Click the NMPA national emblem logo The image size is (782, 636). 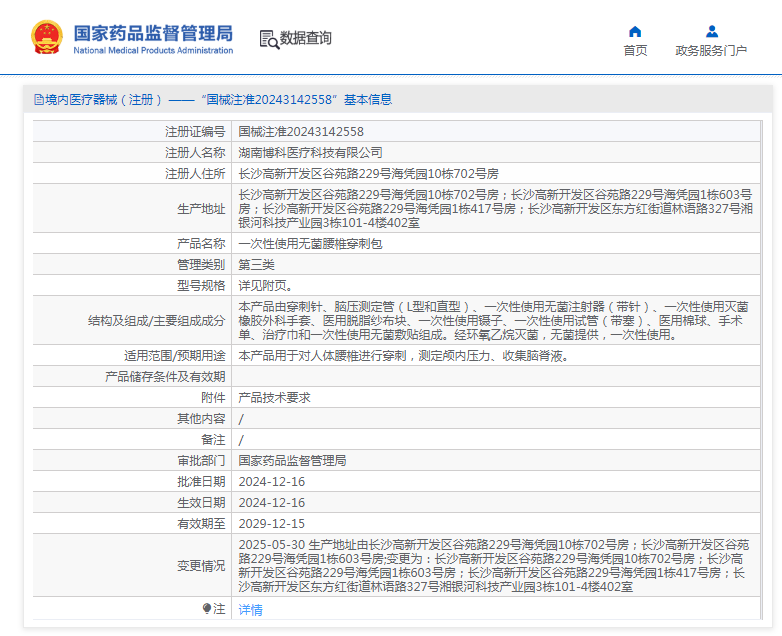46,38
